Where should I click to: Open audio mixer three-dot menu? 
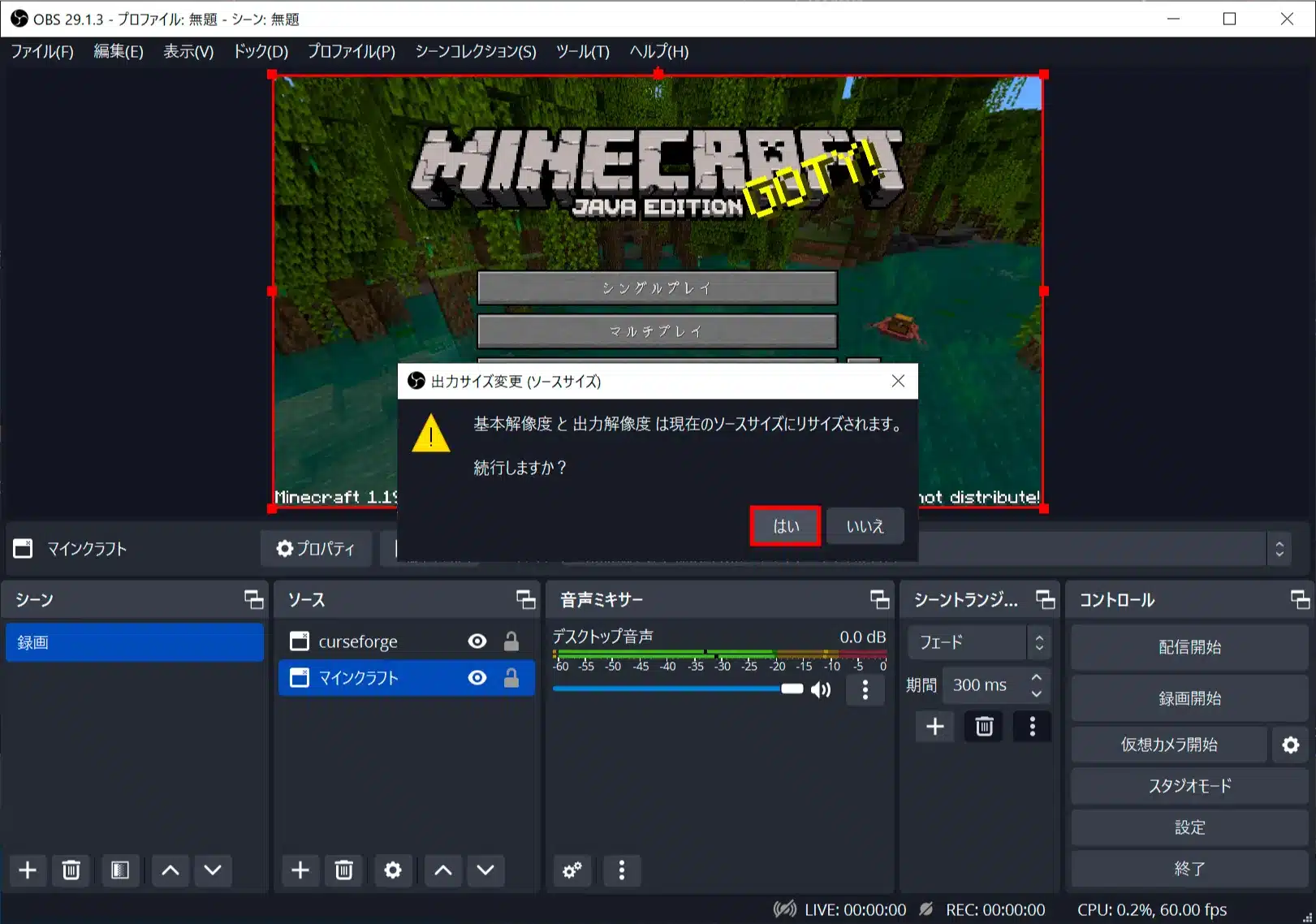pyautogui.click(x=622, y=870)
